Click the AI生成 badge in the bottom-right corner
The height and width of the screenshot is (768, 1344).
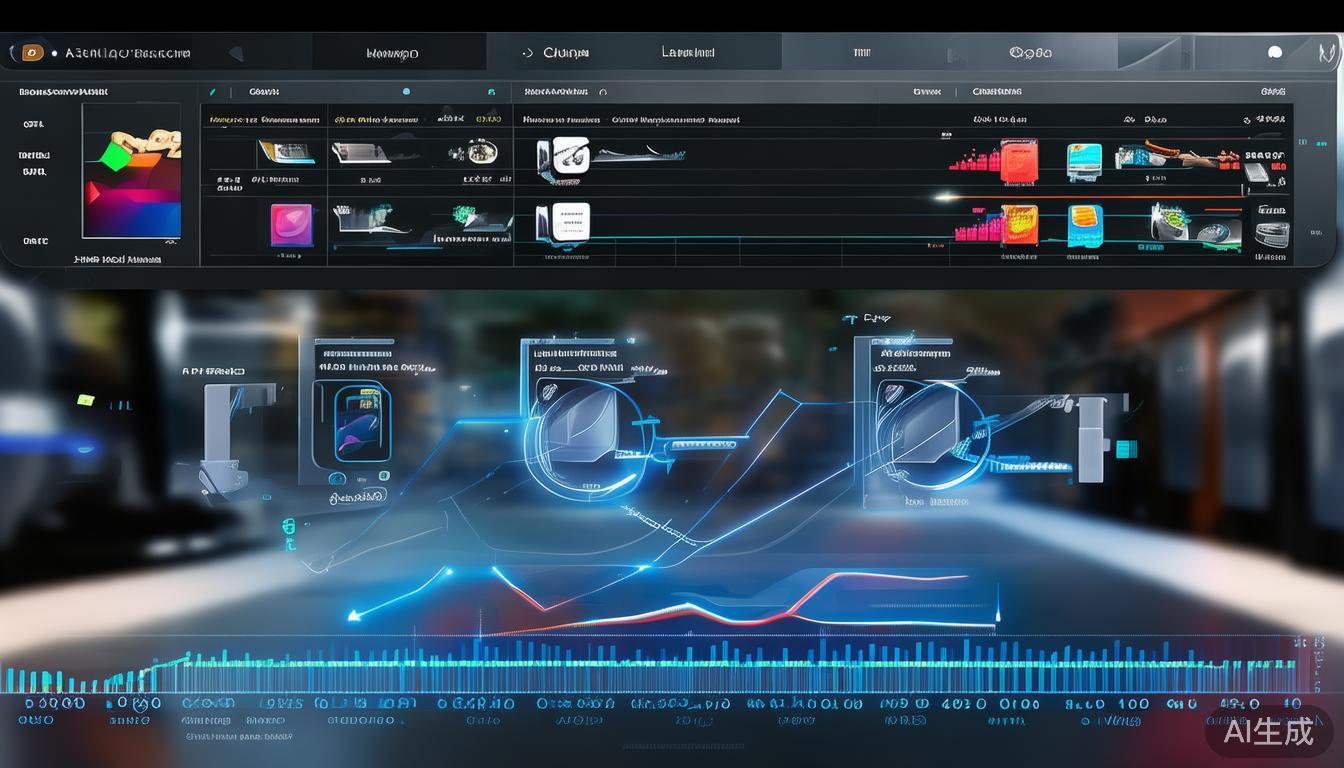click(x=1269, y=731)
